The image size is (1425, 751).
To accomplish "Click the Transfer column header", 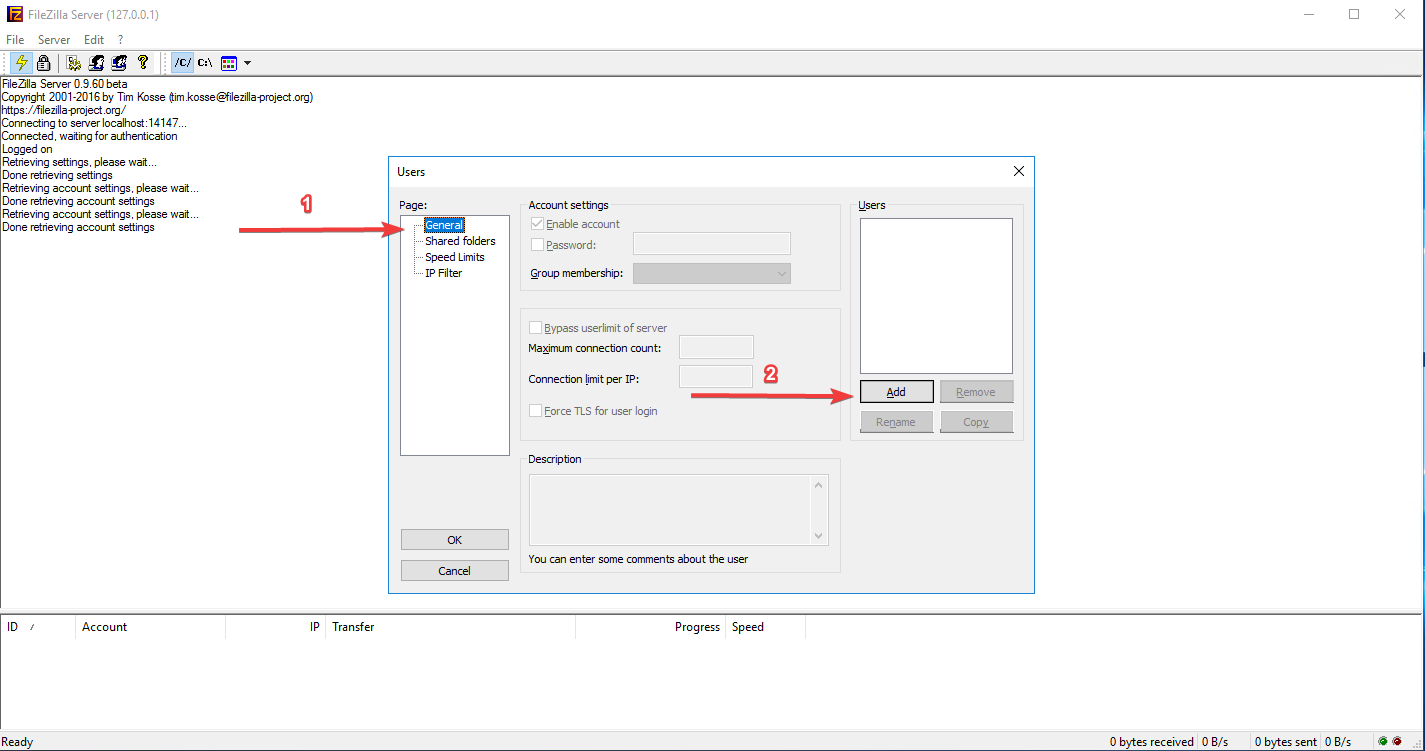I will pyautogui.click(x=451, y=627).
